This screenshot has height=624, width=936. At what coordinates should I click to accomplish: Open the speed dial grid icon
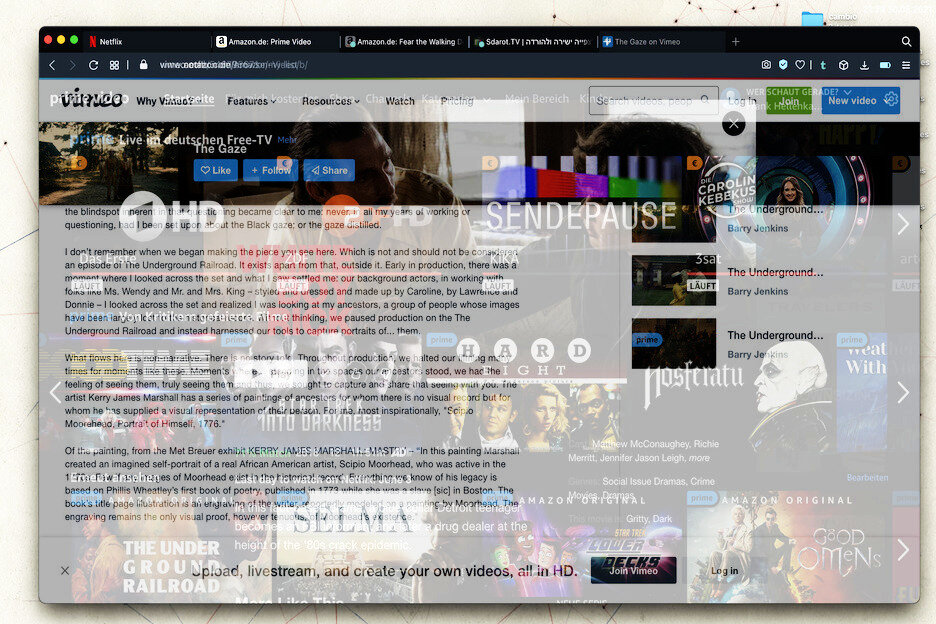[114, 65]
